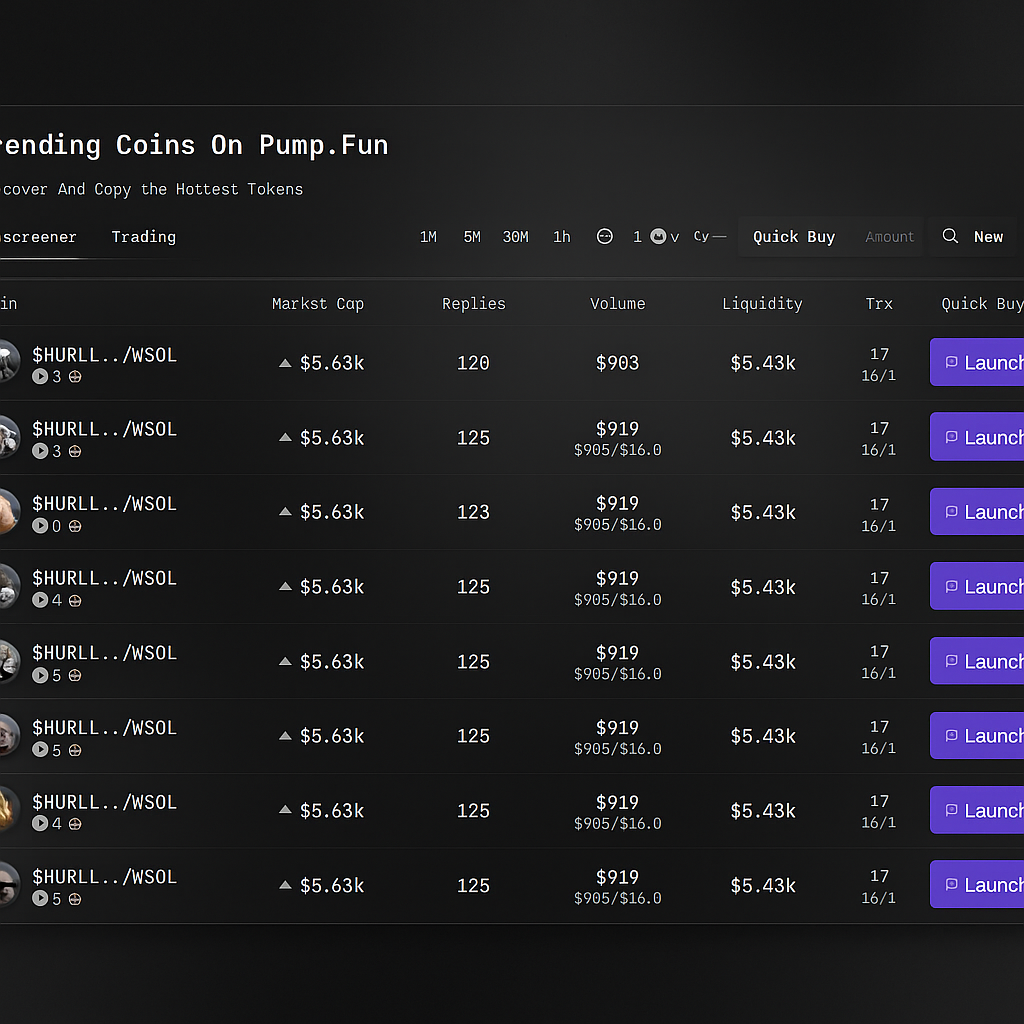Click the '0' play count in the 123-replies row
The width and height of the screenshot is (1024, 1024).
click(x=57, y=526)
